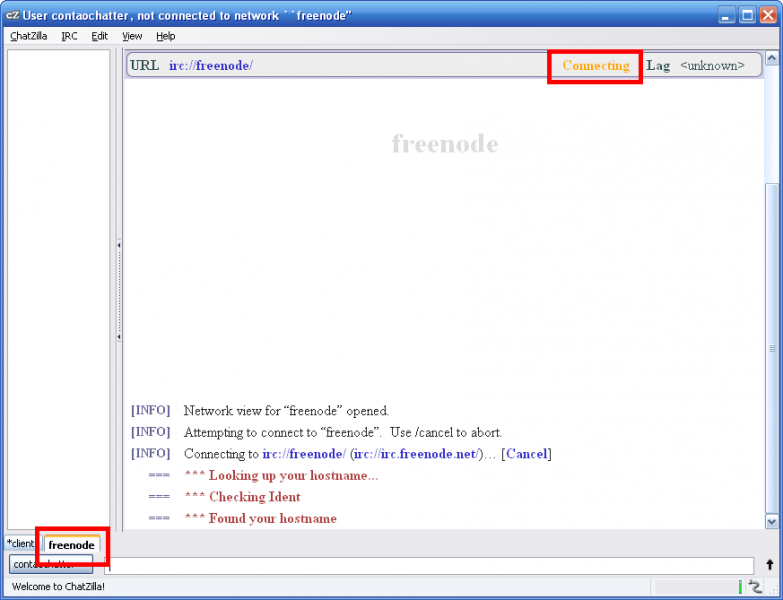Click the connection status icon in status bar
Screen dimensions: 783x600
pyautogui.click(x=755, y=587)
